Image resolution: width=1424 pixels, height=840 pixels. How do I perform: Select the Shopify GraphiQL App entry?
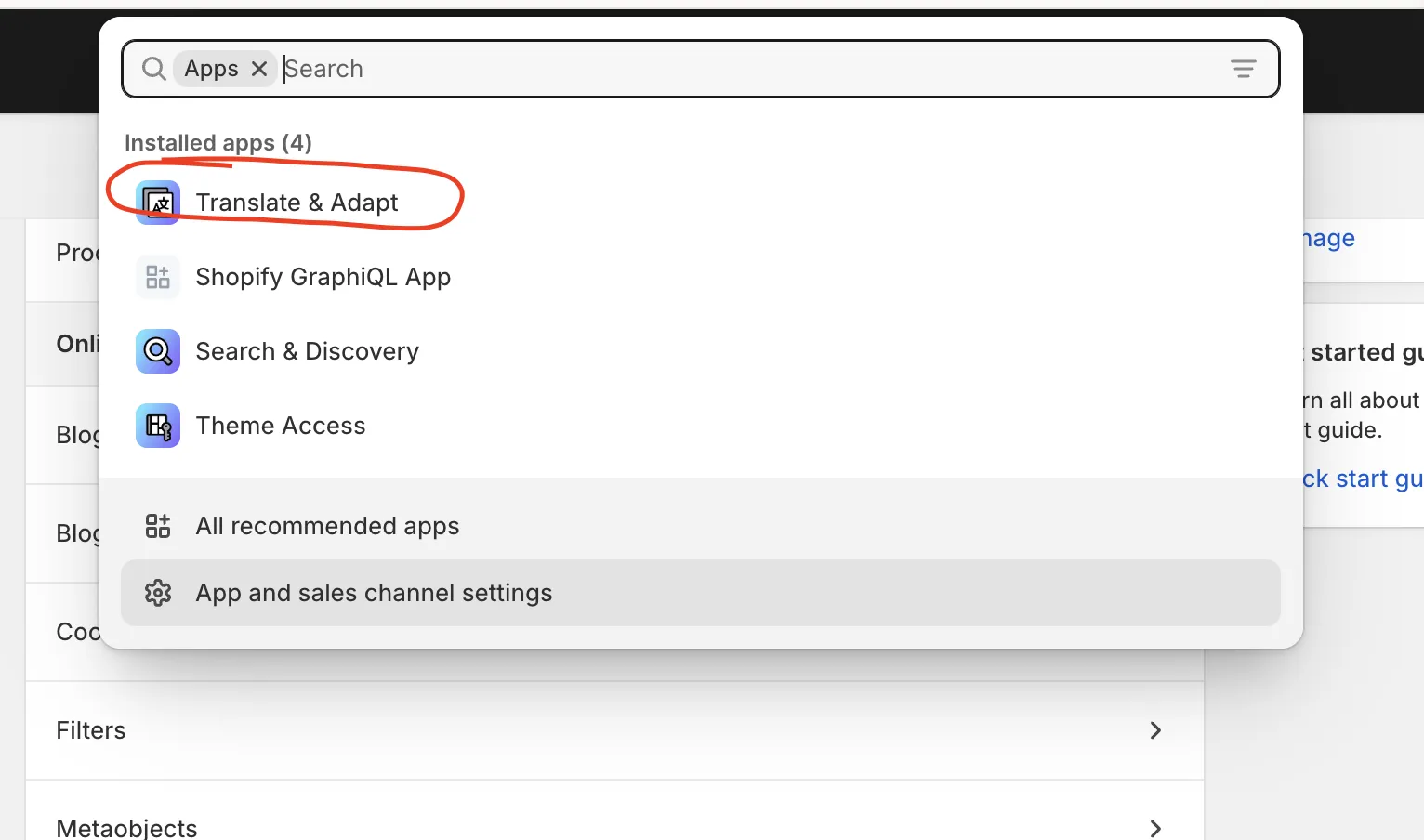point(323,276)
